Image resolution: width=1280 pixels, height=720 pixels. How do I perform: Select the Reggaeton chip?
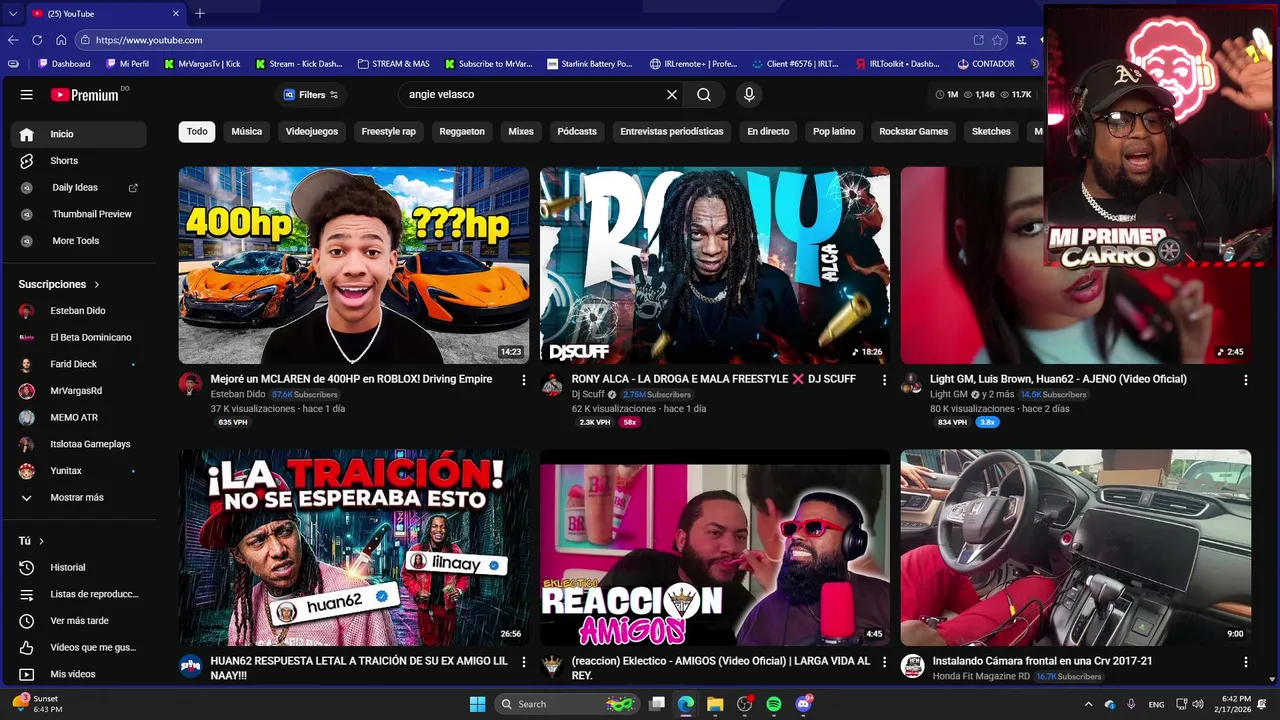coord(462,132)
